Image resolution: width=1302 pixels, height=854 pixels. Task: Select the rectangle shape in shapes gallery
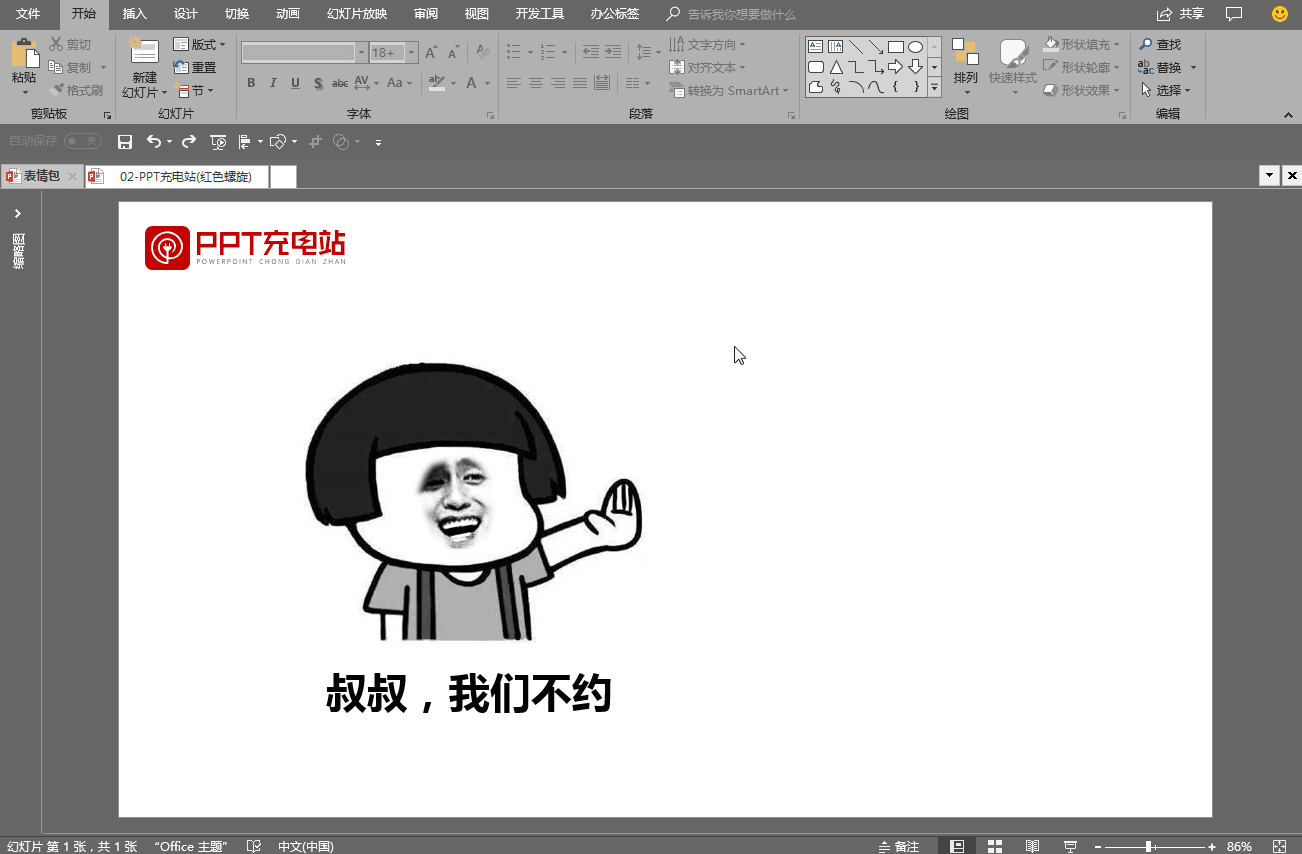click(895, 46)
